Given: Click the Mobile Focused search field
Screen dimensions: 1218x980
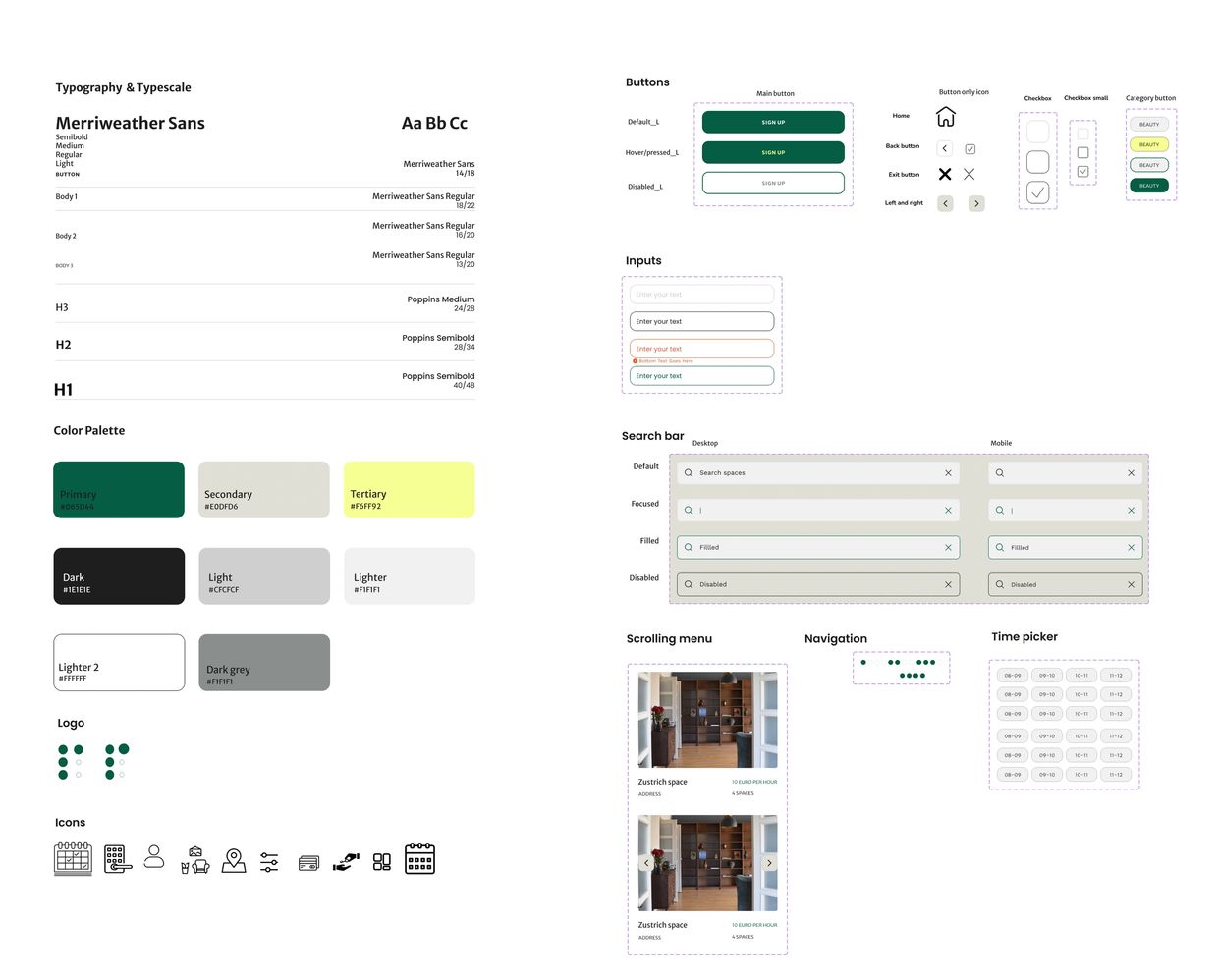Looking at the screenshot, I should (1065, 511).
